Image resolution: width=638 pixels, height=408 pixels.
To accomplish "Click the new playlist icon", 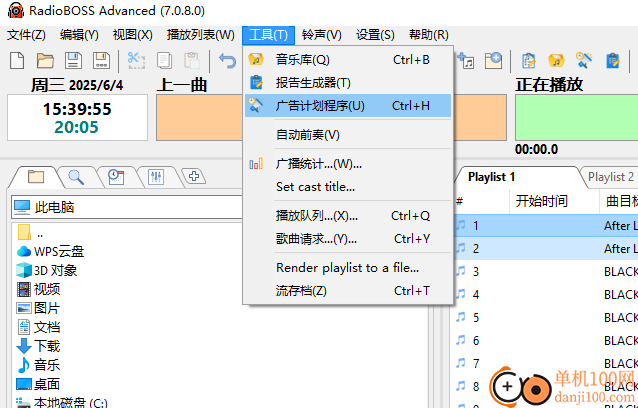I will click(x=17, y=61).
